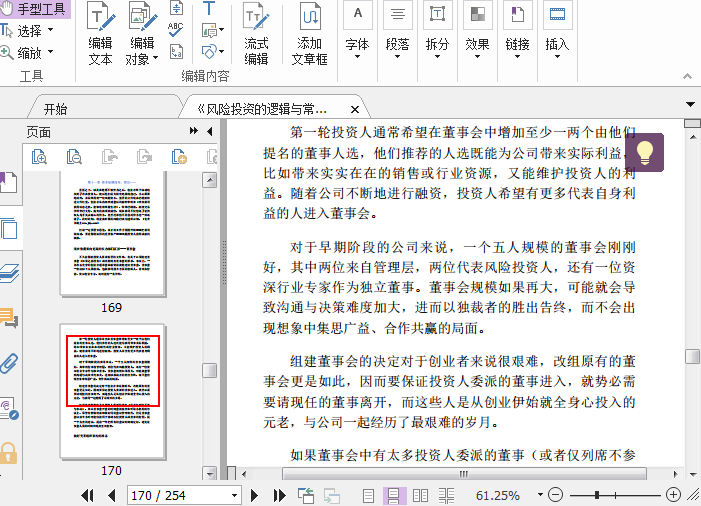Go to the previous page
701x506 pixels.
coord(112,495)
